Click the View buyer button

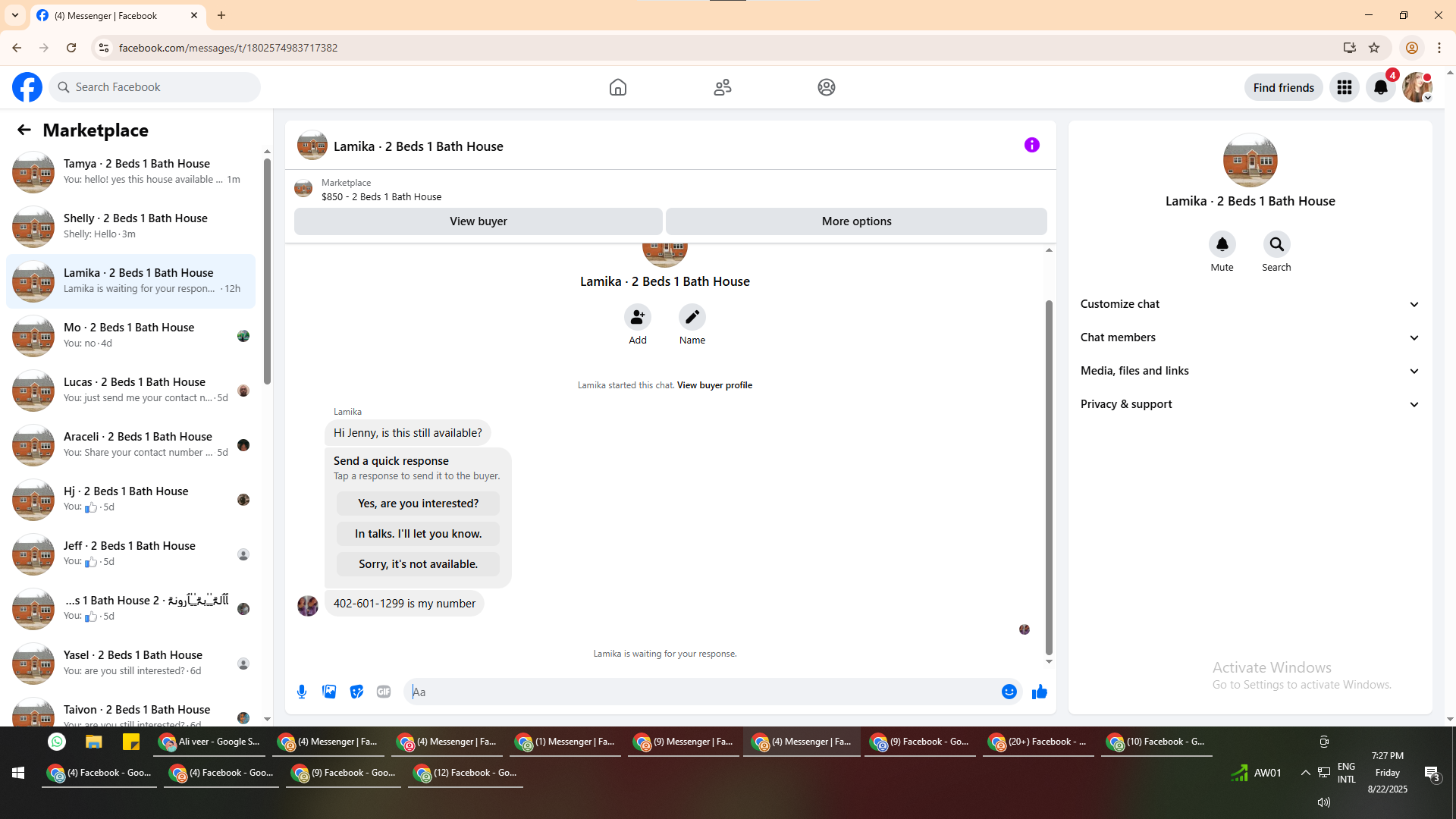(x=478, y=221)
